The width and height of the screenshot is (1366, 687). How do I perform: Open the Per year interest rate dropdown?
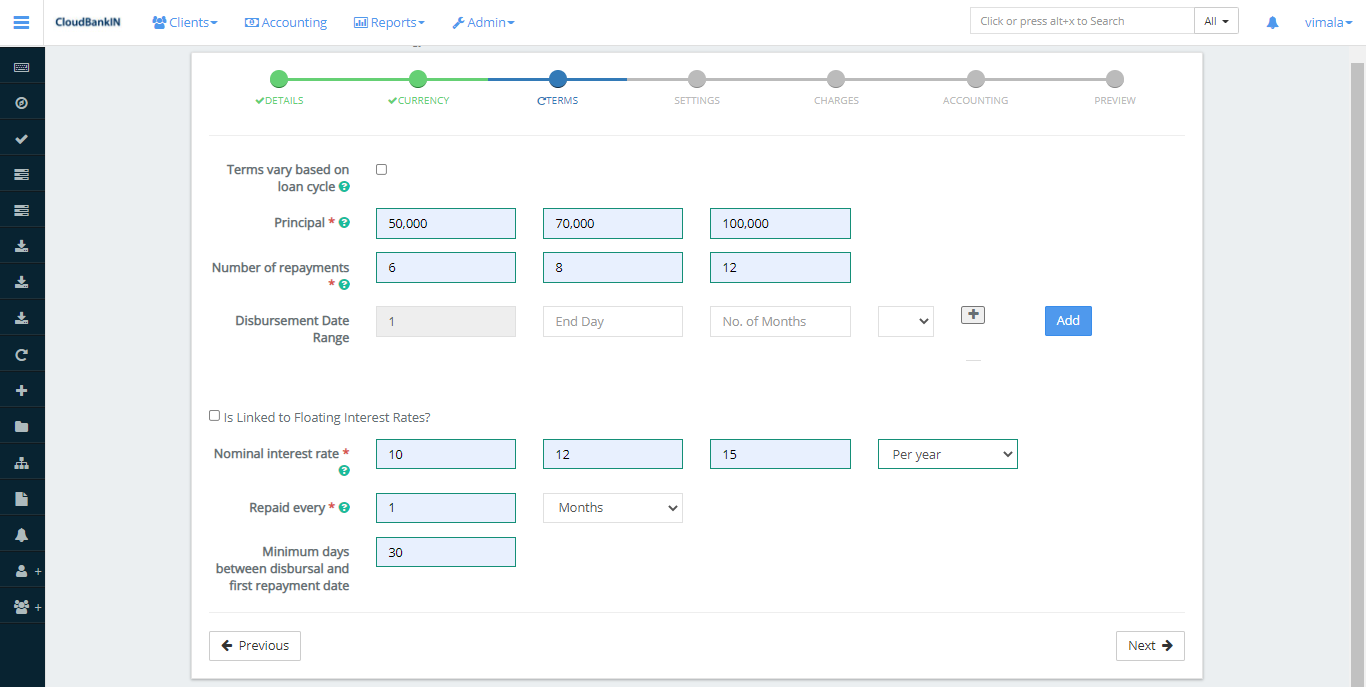pos(947,454)
